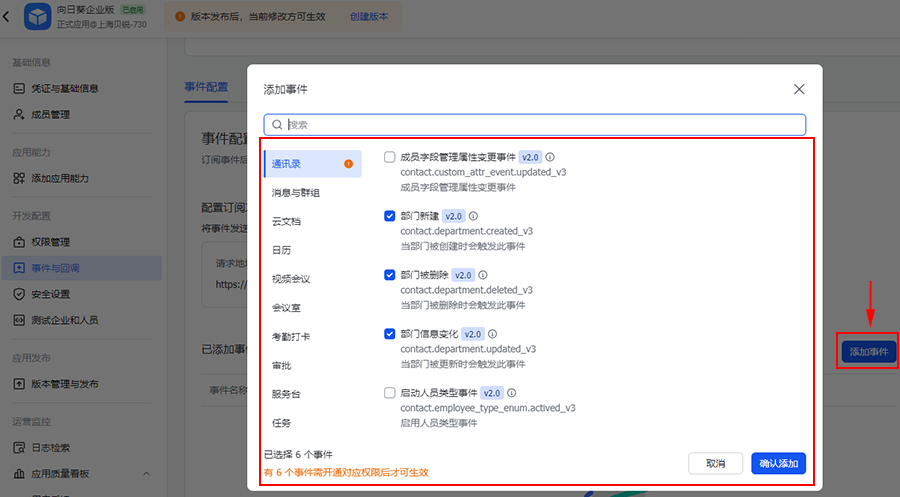Go back using the left arrow icon
Image resolution: width=900 pixels, height=497 pixels.
[6, 16]
